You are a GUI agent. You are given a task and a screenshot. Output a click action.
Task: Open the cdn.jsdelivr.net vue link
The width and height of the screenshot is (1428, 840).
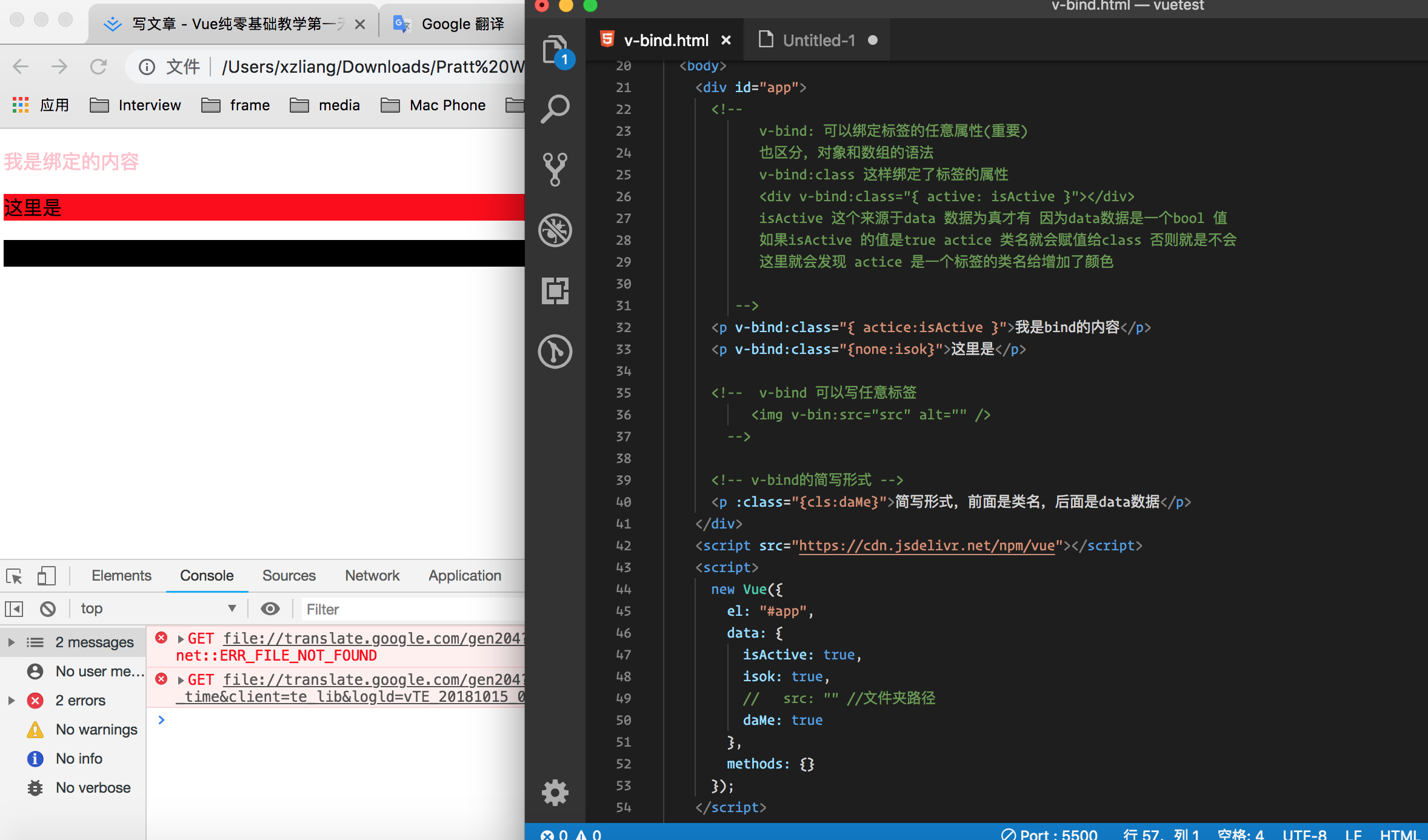(927, 545)
